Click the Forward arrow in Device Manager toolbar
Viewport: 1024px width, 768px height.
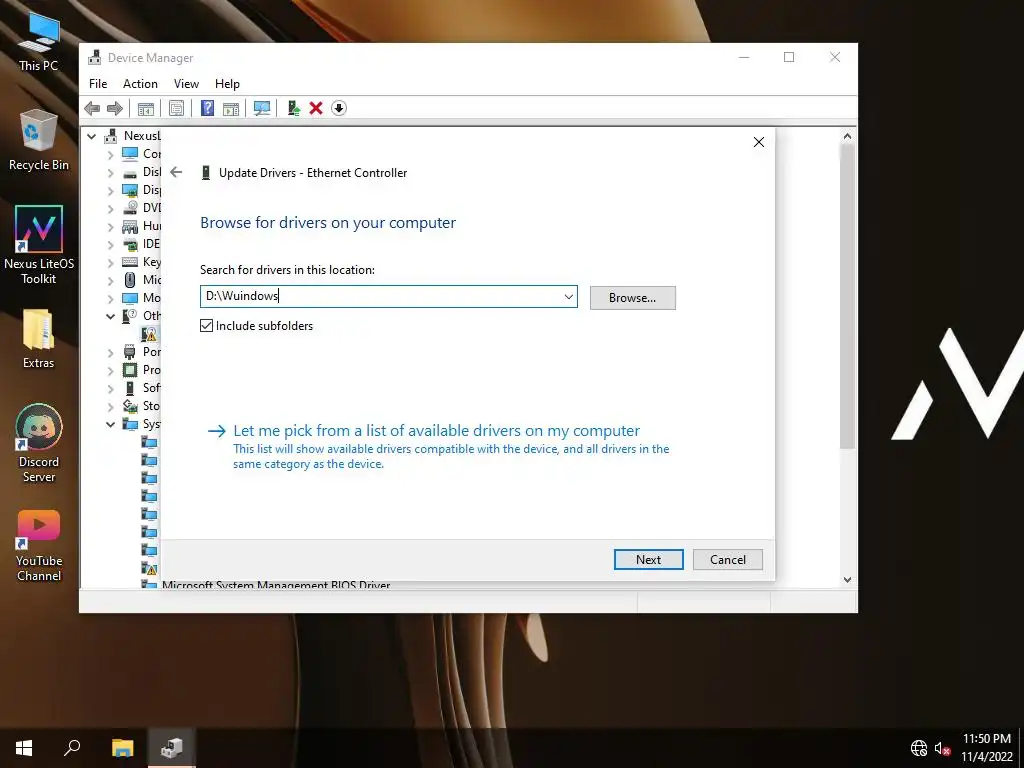[114, 108]
